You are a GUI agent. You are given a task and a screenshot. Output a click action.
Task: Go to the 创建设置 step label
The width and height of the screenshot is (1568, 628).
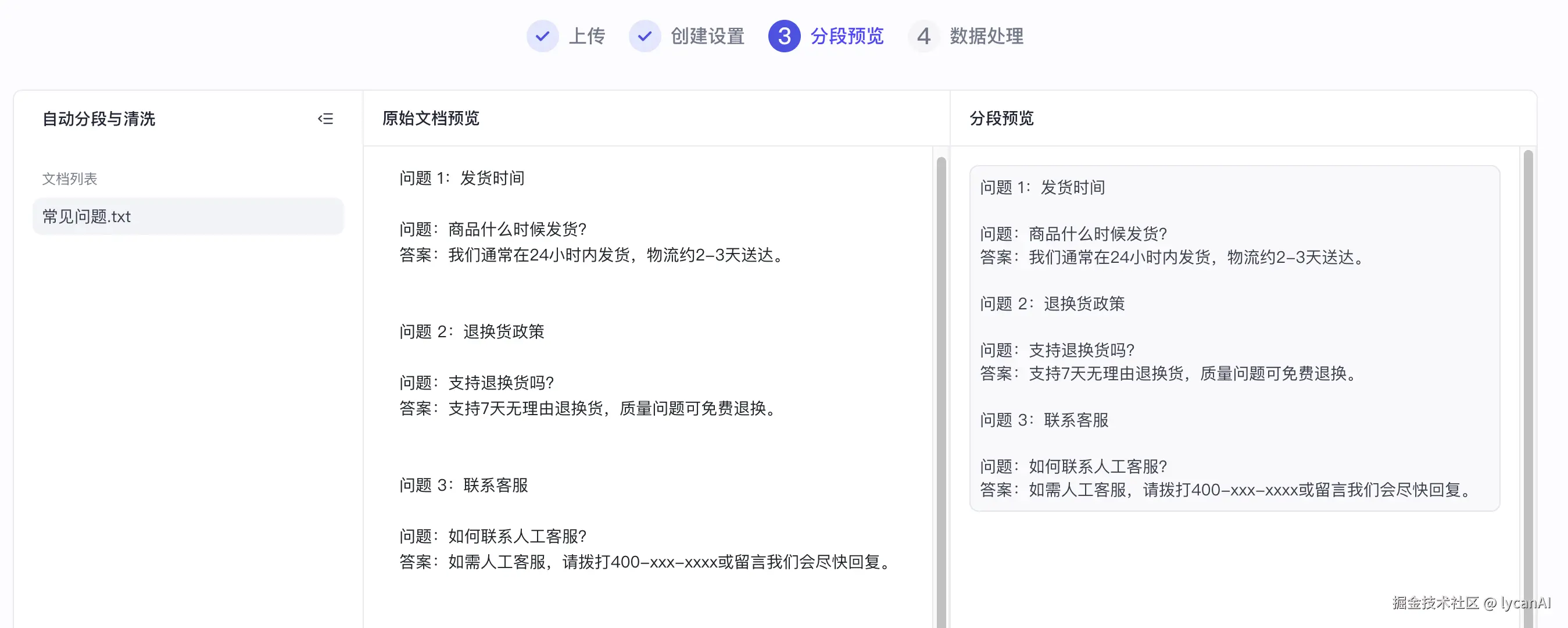[707, 37]
